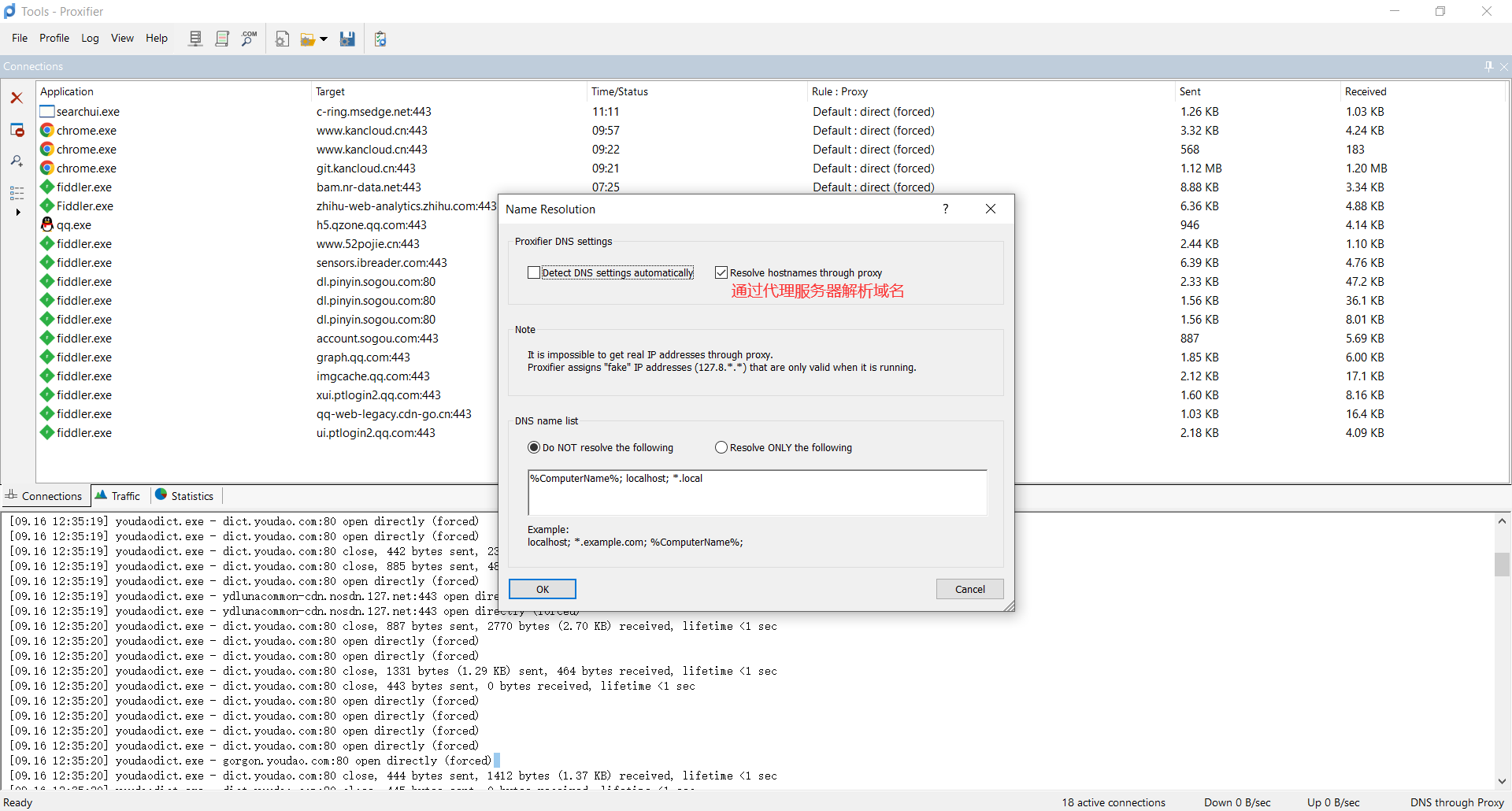This screenshot has height=811, width=1512.
Task: Sort by the Application column header
Action: 173,91
